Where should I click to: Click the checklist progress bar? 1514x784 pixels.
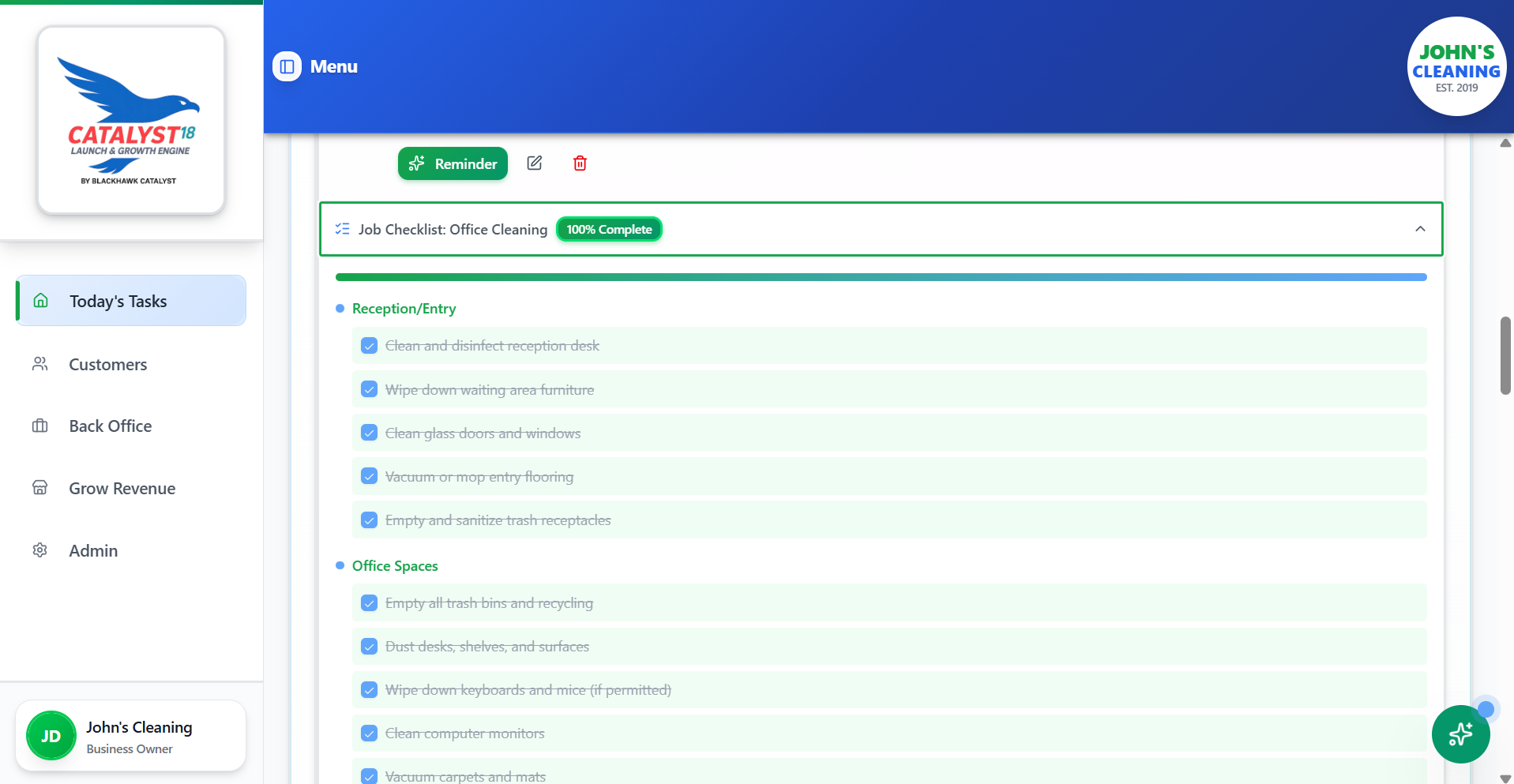(x=881, y=277)
